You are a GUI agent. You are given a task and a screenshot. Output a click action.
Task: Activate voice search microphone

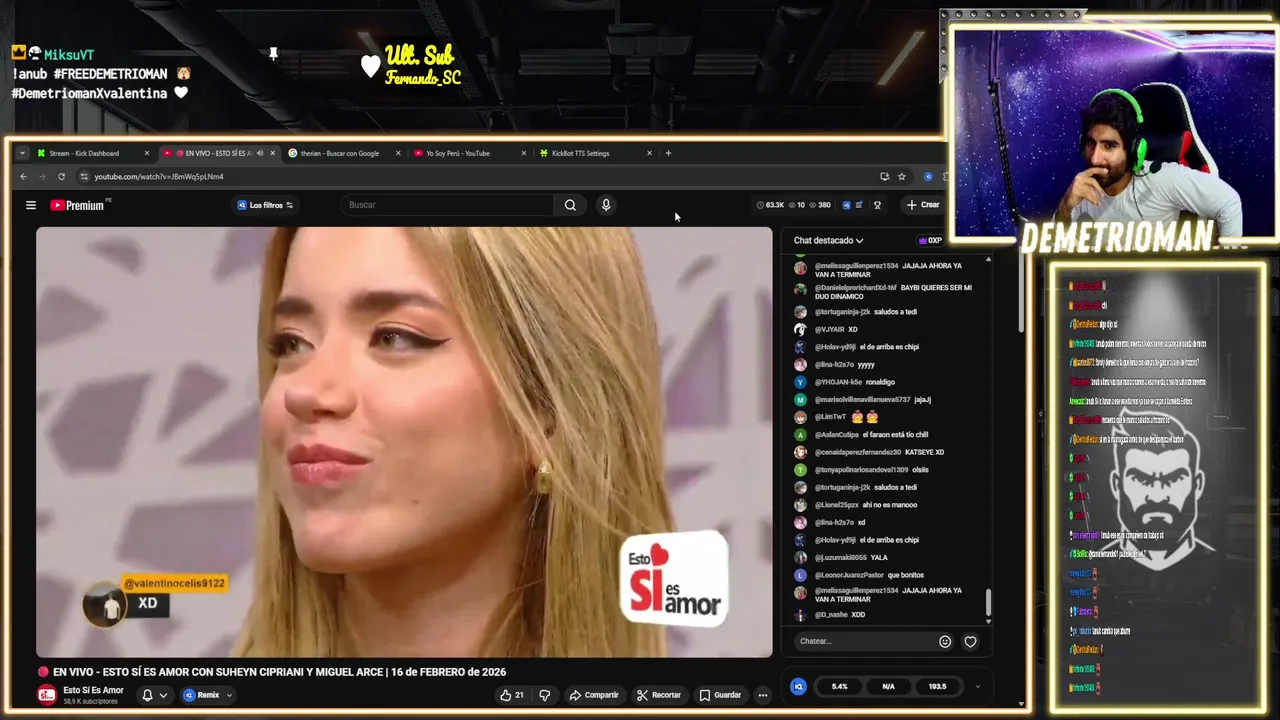606,205
